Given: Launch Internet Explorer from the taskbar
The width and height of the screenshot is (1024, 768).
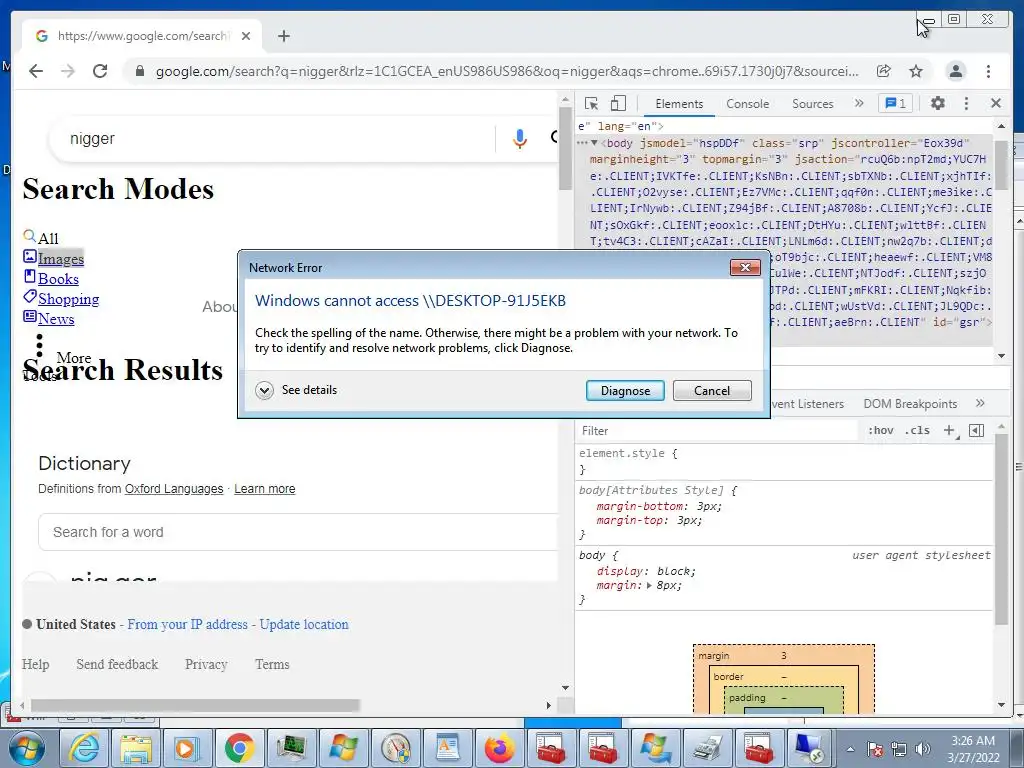Looking at the screenshot, I should [x=84, y=748].
